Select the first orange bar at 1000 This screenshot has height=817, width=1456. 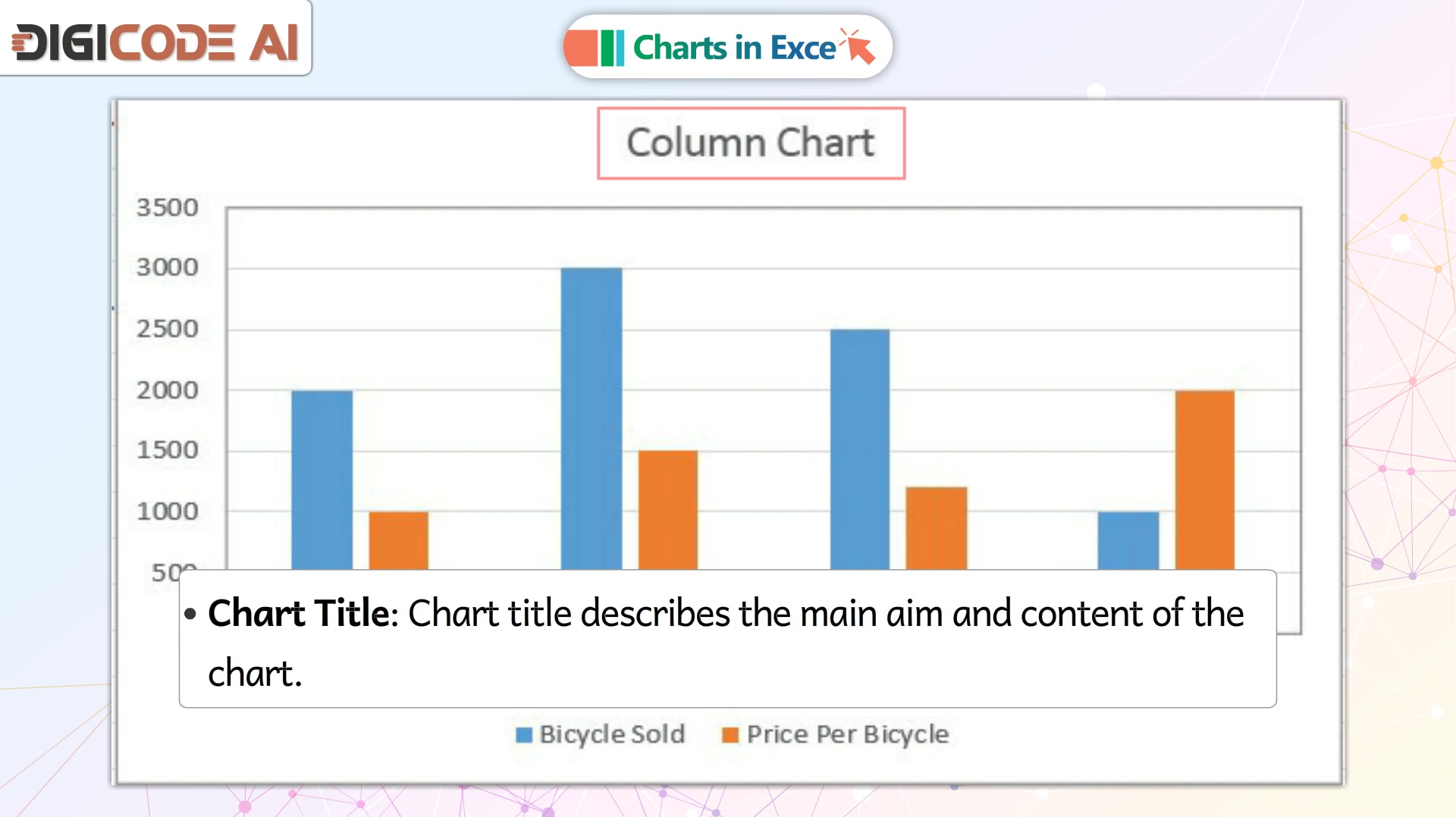pyautogui.click(x=399, y=540)
